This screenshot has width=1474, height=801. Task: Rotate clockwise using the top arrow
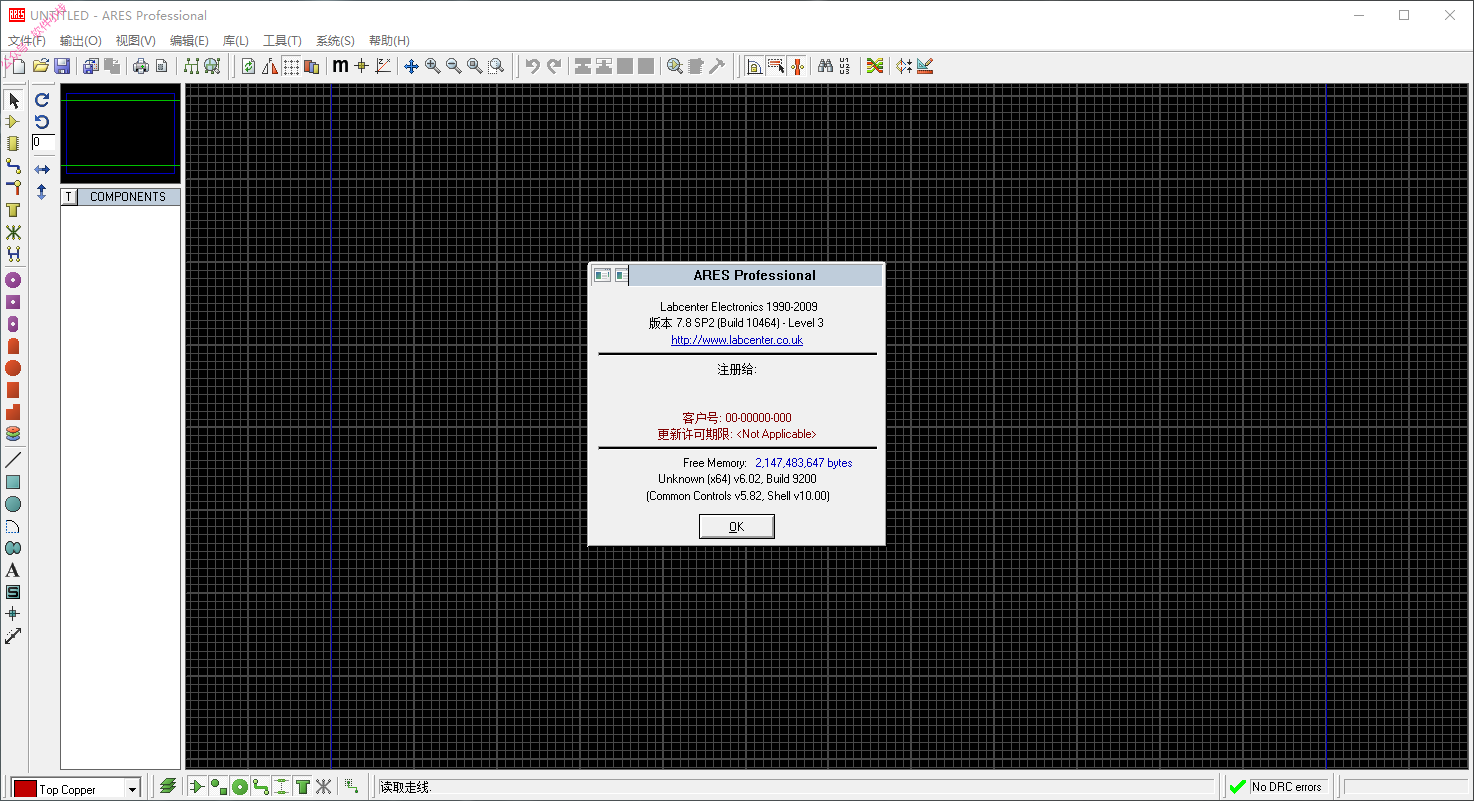(x=42, y=99)
